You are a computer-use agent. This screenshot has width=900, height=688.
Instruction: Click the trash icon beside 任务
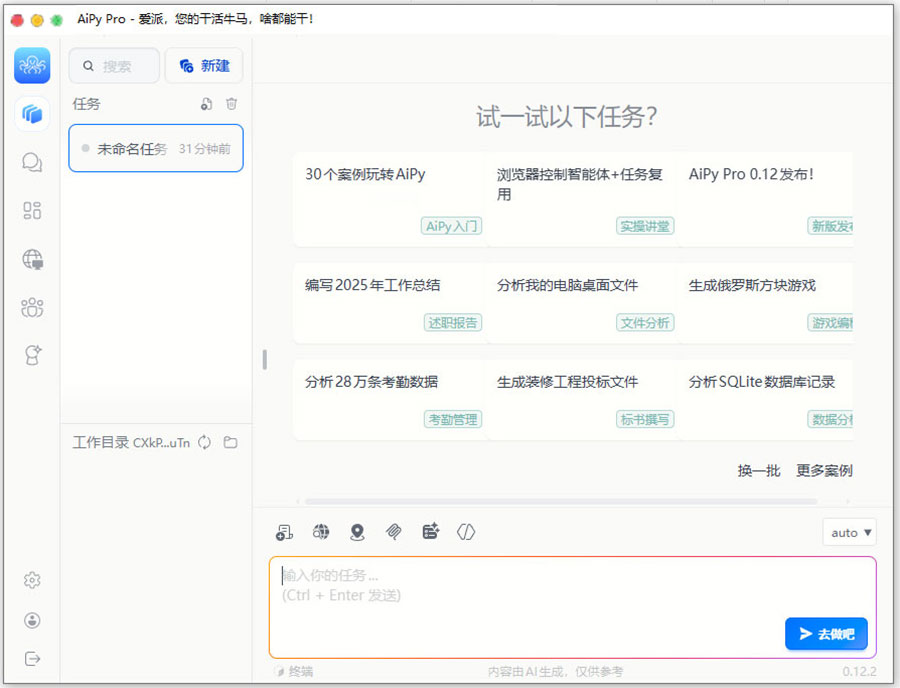coord(231,104)
